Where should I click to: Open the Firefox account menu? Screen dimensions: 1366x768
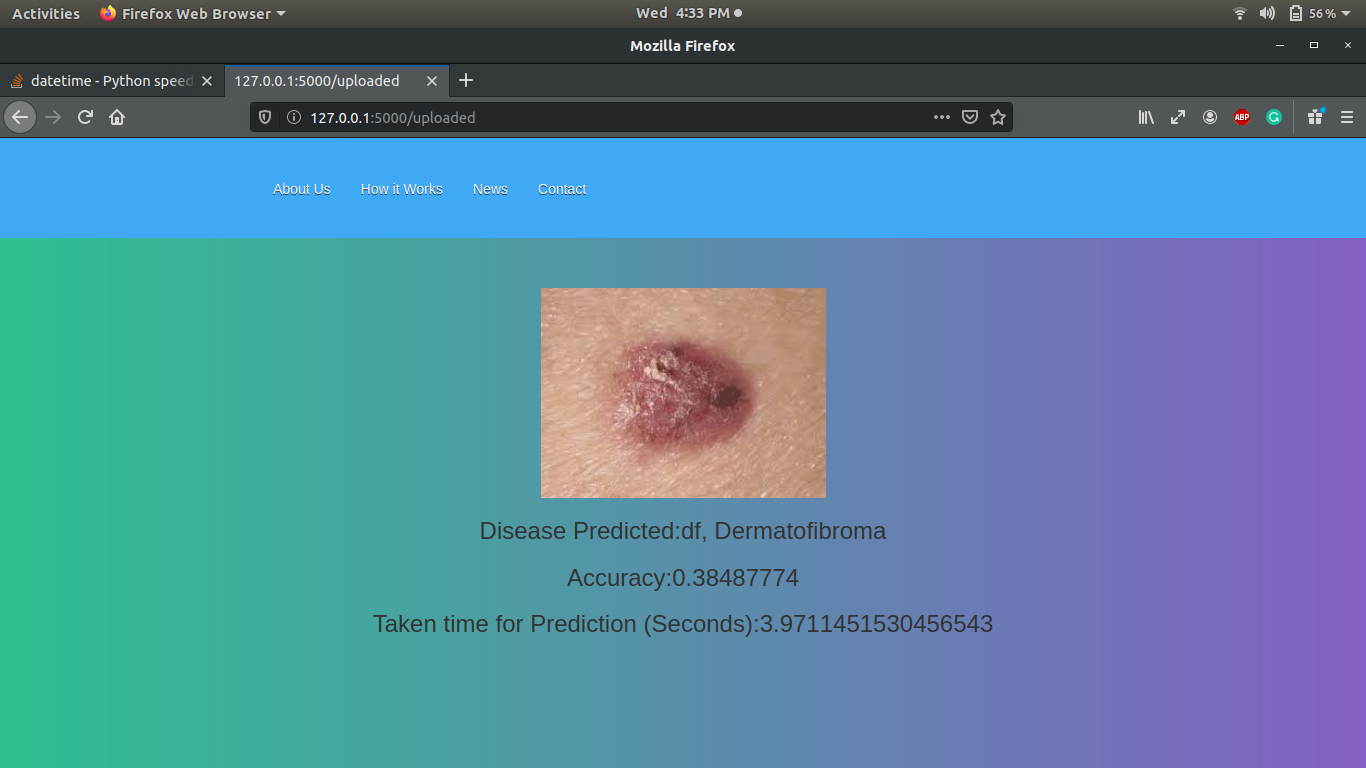pos(1210,117)
